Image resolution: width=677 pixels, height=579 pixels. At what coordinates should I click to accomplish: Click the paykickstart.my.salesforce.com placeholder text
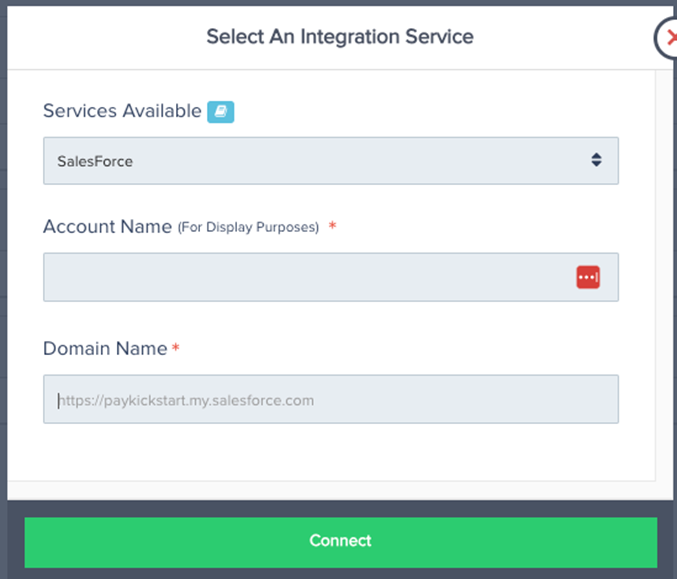[186, 401]
